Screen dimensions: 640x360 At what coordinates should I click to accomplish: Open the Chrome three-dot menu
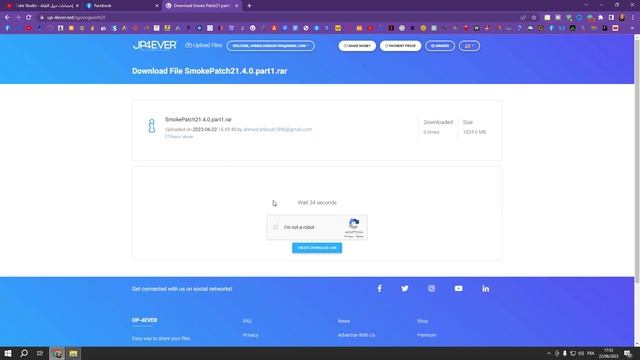point(633,18)
